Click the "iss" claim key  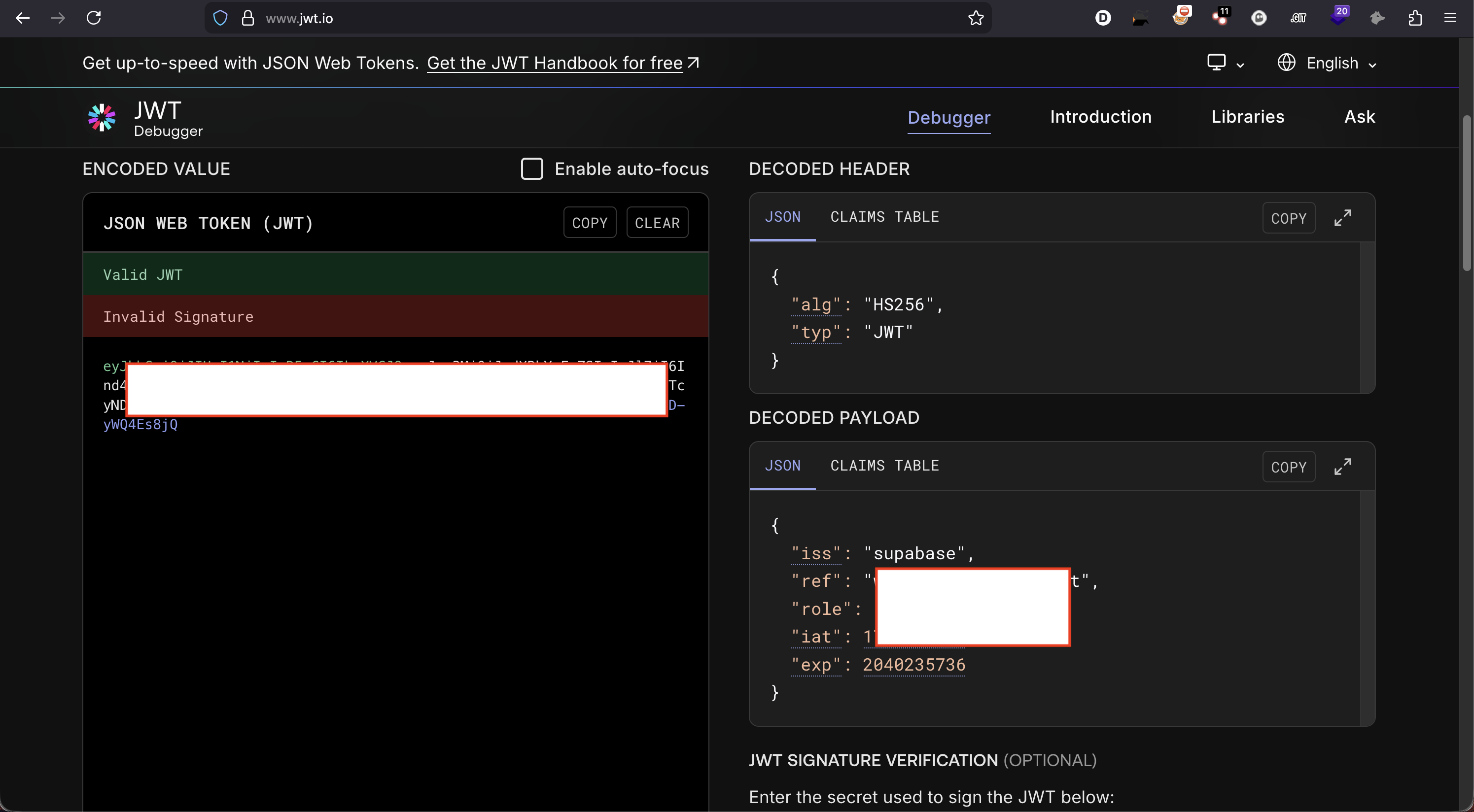coord(816,553)
